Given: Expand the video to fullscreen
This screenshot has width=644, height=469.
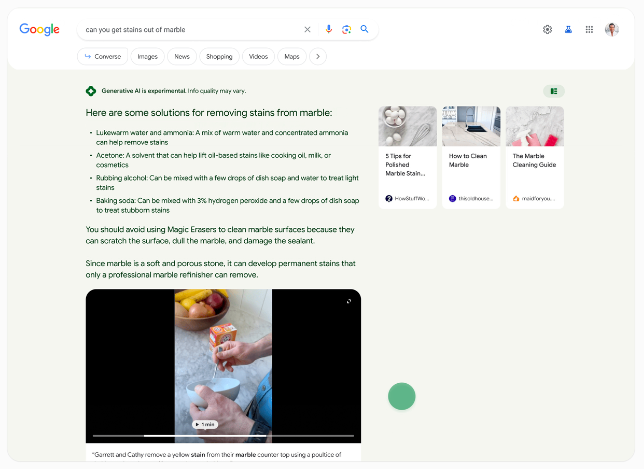Looking at the screenshot, I should coord(349,301).
